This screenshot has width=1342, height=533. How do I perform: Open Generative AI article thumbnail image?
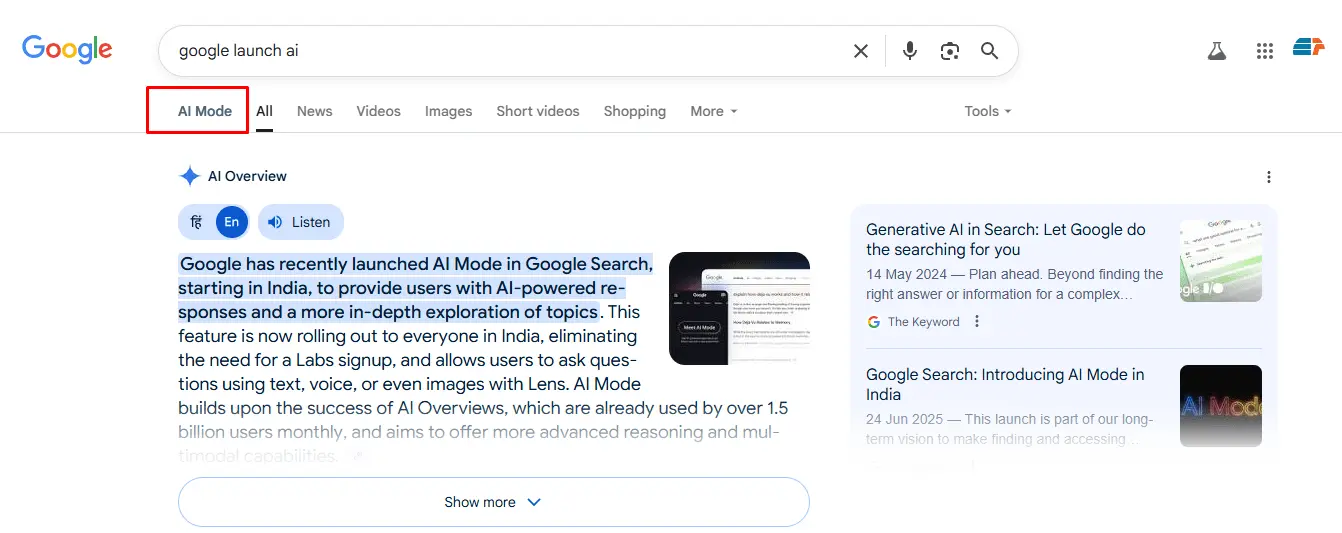1220,260
